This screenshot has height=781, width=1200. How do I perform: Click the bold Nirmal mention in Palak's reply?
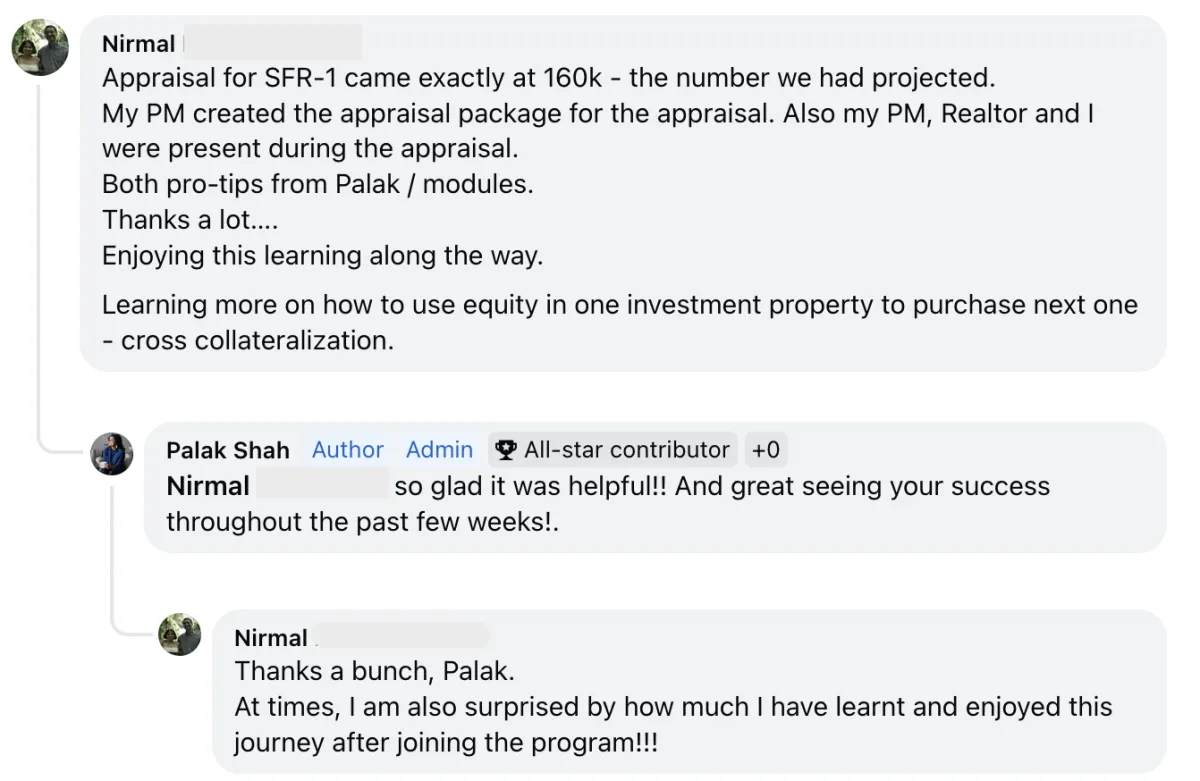click(x=208, y=486)
